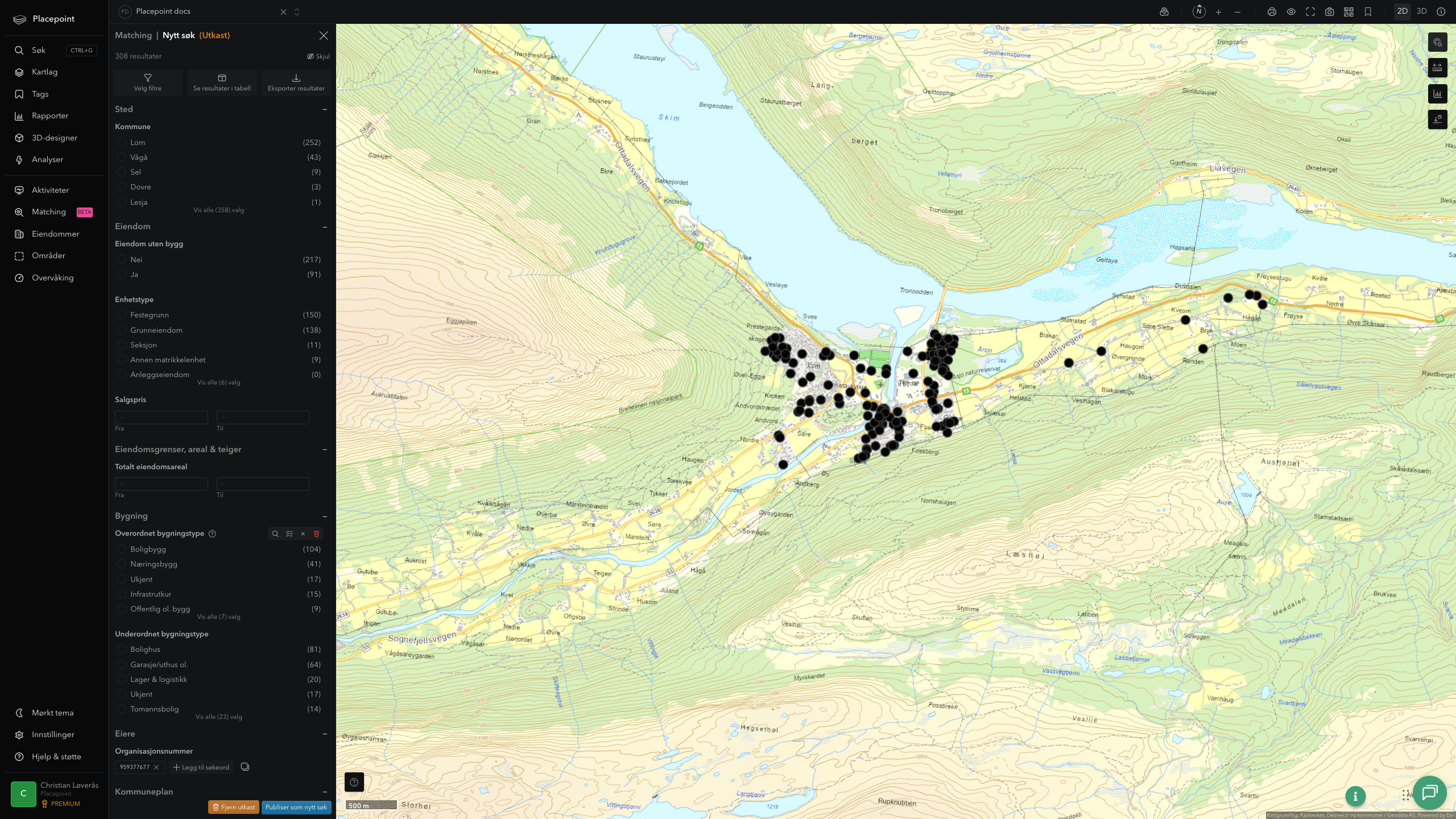
Task: Open the support chat widget
Action: [x=1429, y=792]
